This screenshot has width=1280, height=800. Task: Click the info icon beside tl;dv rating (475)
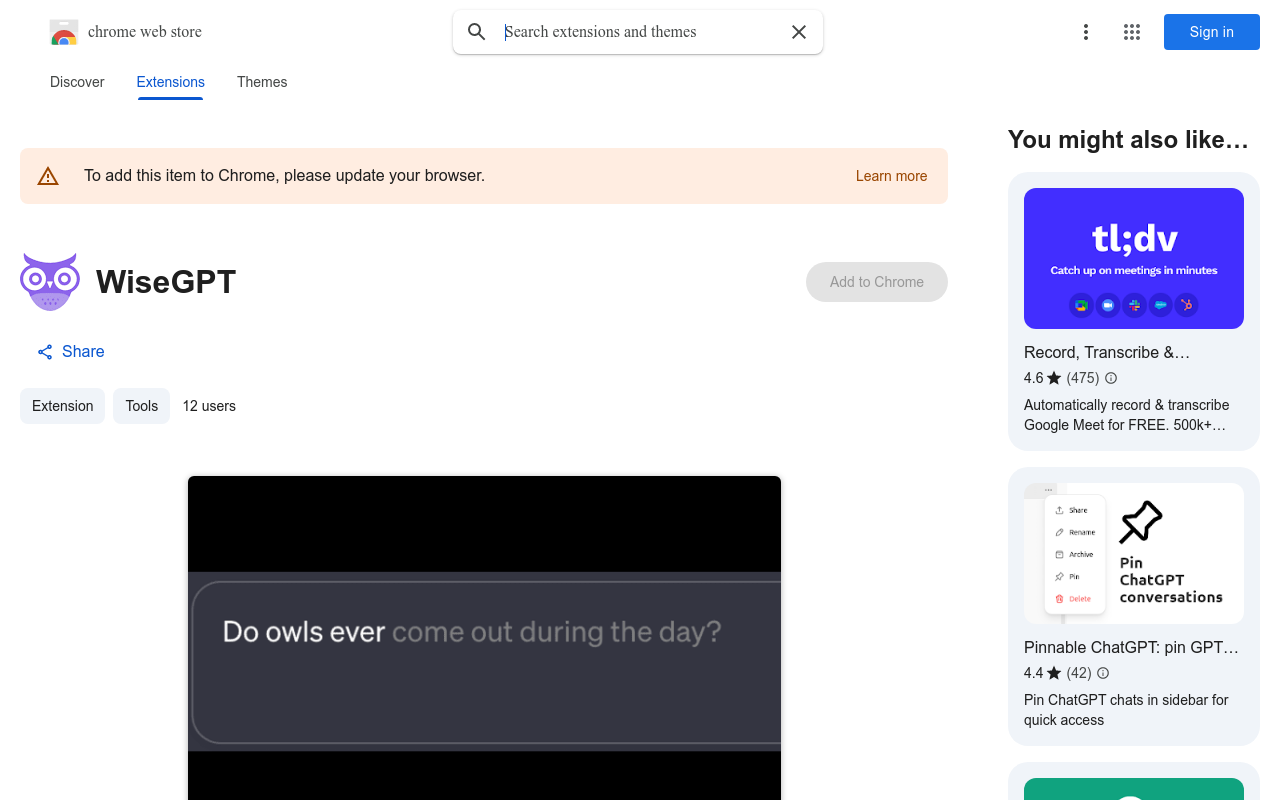1111,378
